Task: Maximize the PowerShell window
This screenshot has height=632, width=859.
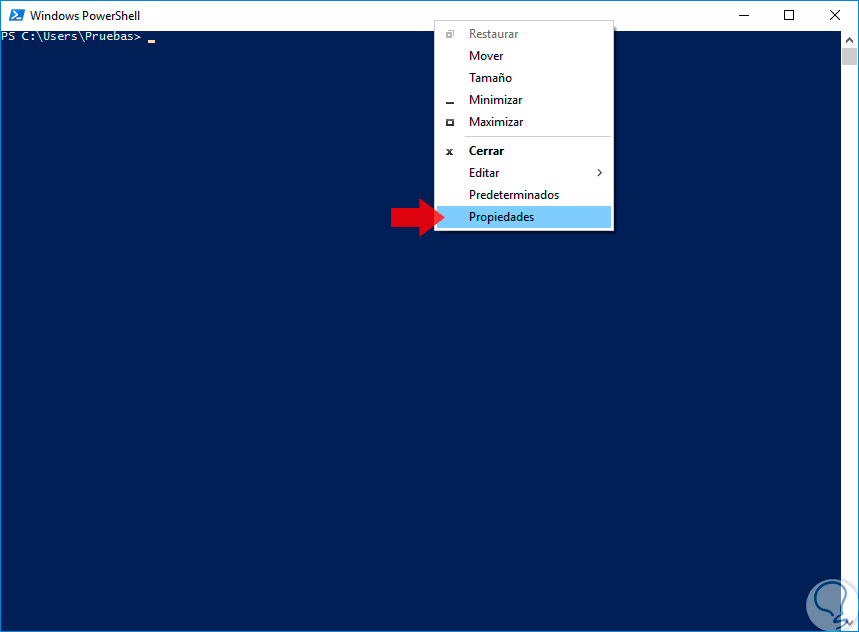Action: tap(789, 15)
